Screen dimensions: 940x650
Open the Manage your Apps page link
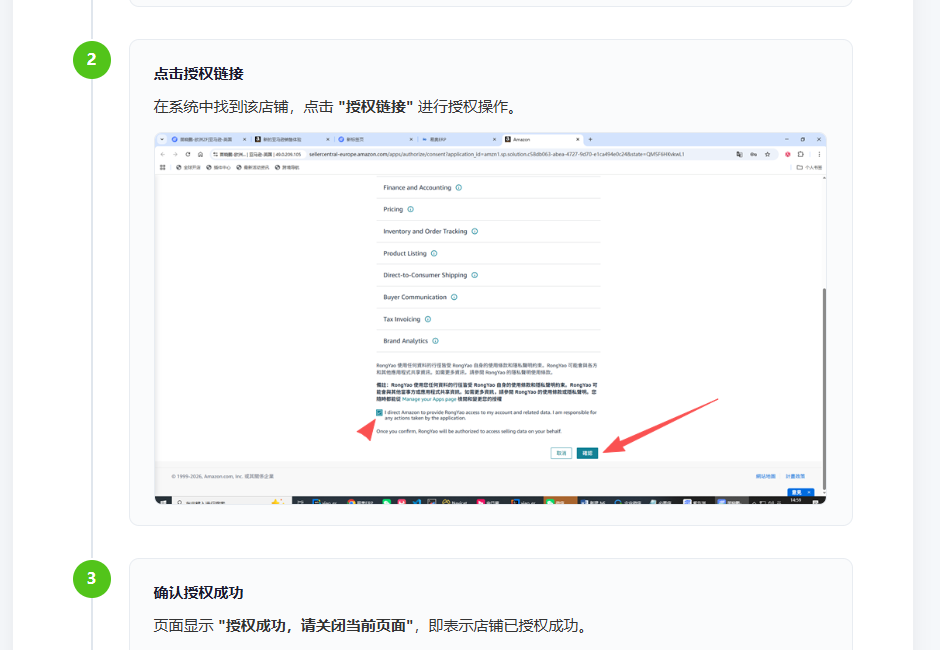[x=429, y=399]
